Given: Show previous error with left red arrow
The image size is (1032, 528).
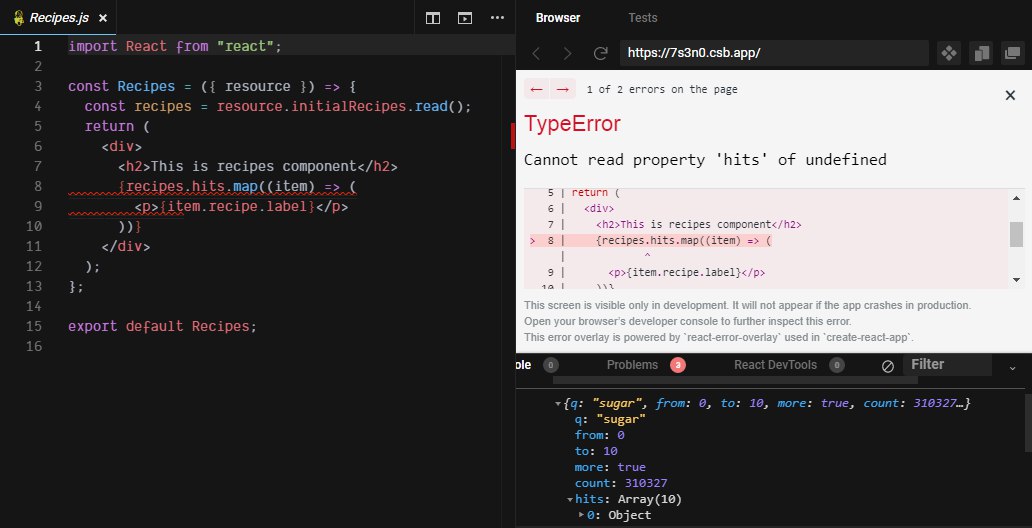Looking at the screenshot, I should [x=536, y=89].
